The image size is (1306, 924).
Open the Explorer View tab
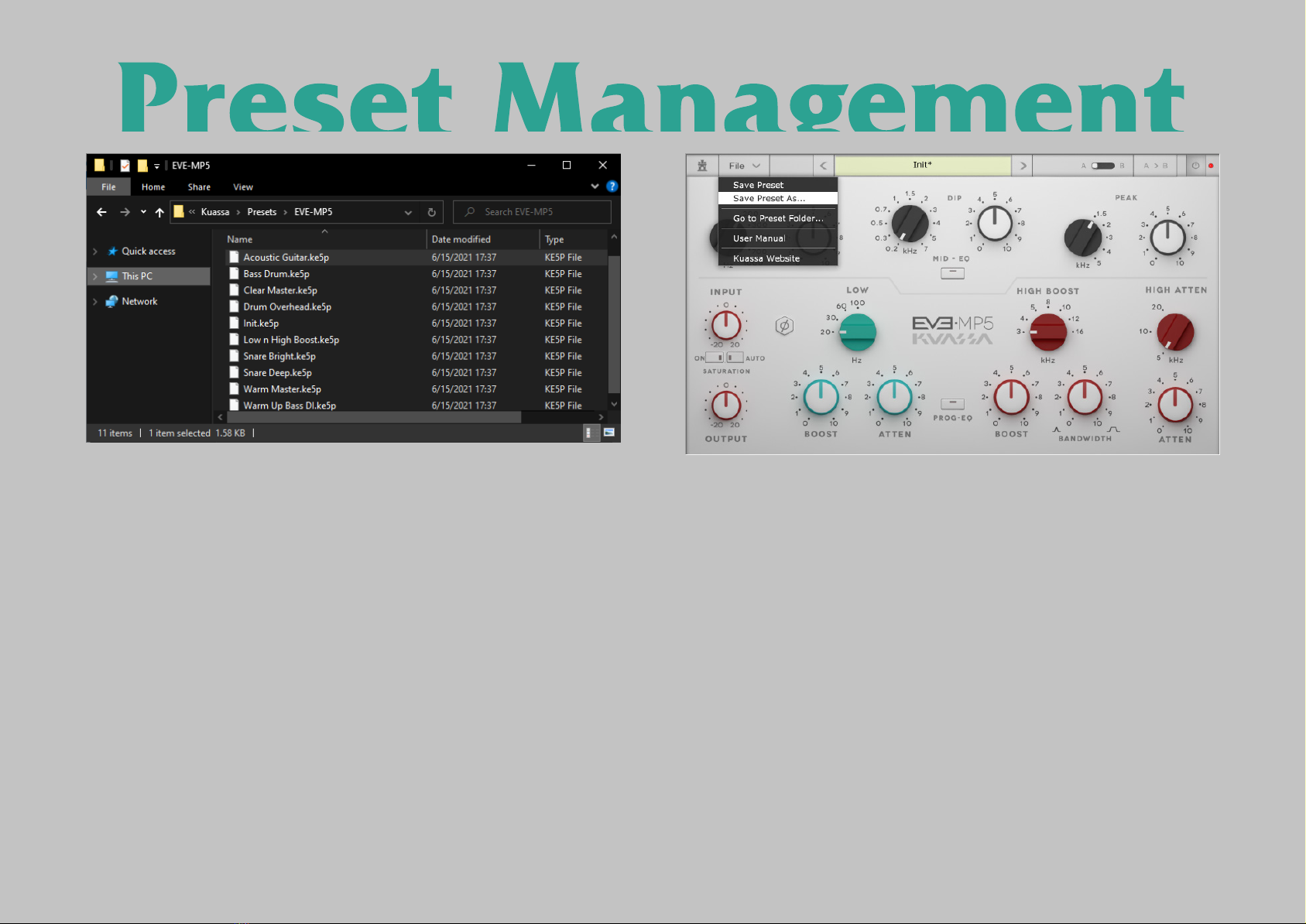pos(243,187)
